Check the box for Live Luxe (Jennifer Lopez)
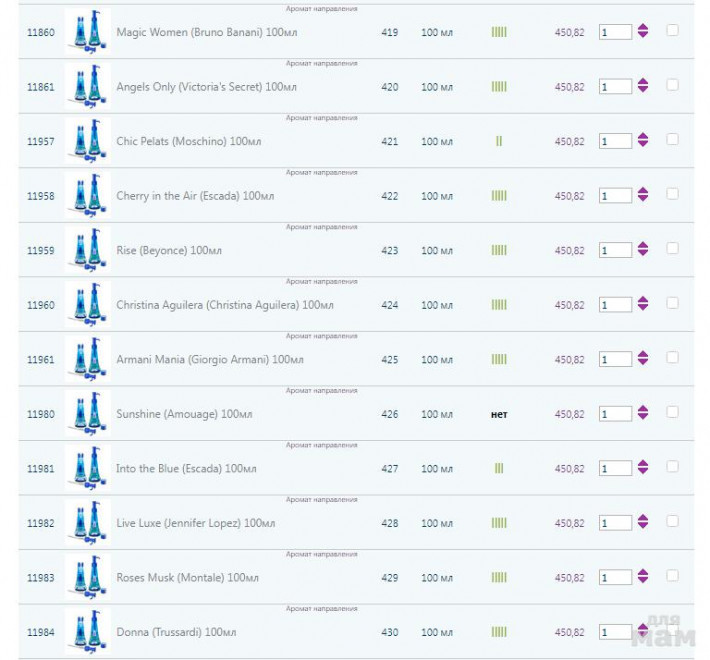The width and height of the screenshot is (710, 660). point(672,521)
